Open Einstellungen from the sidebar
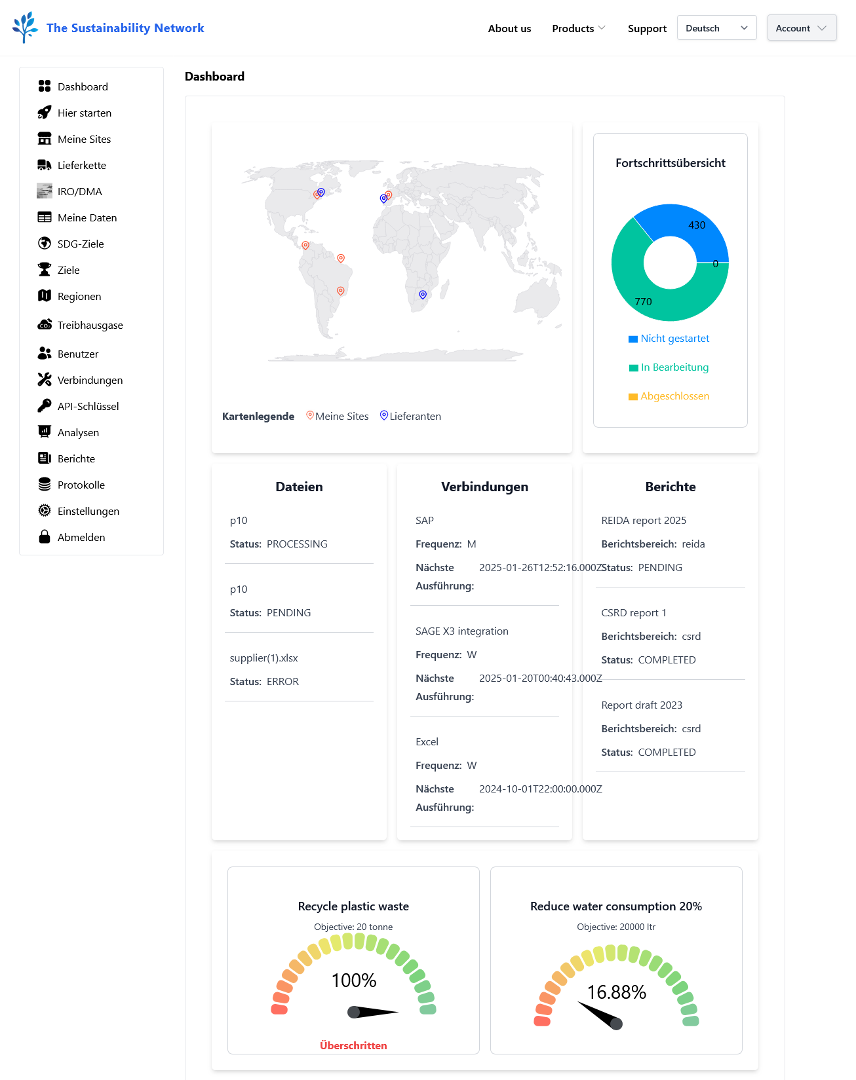 point(88,511)
